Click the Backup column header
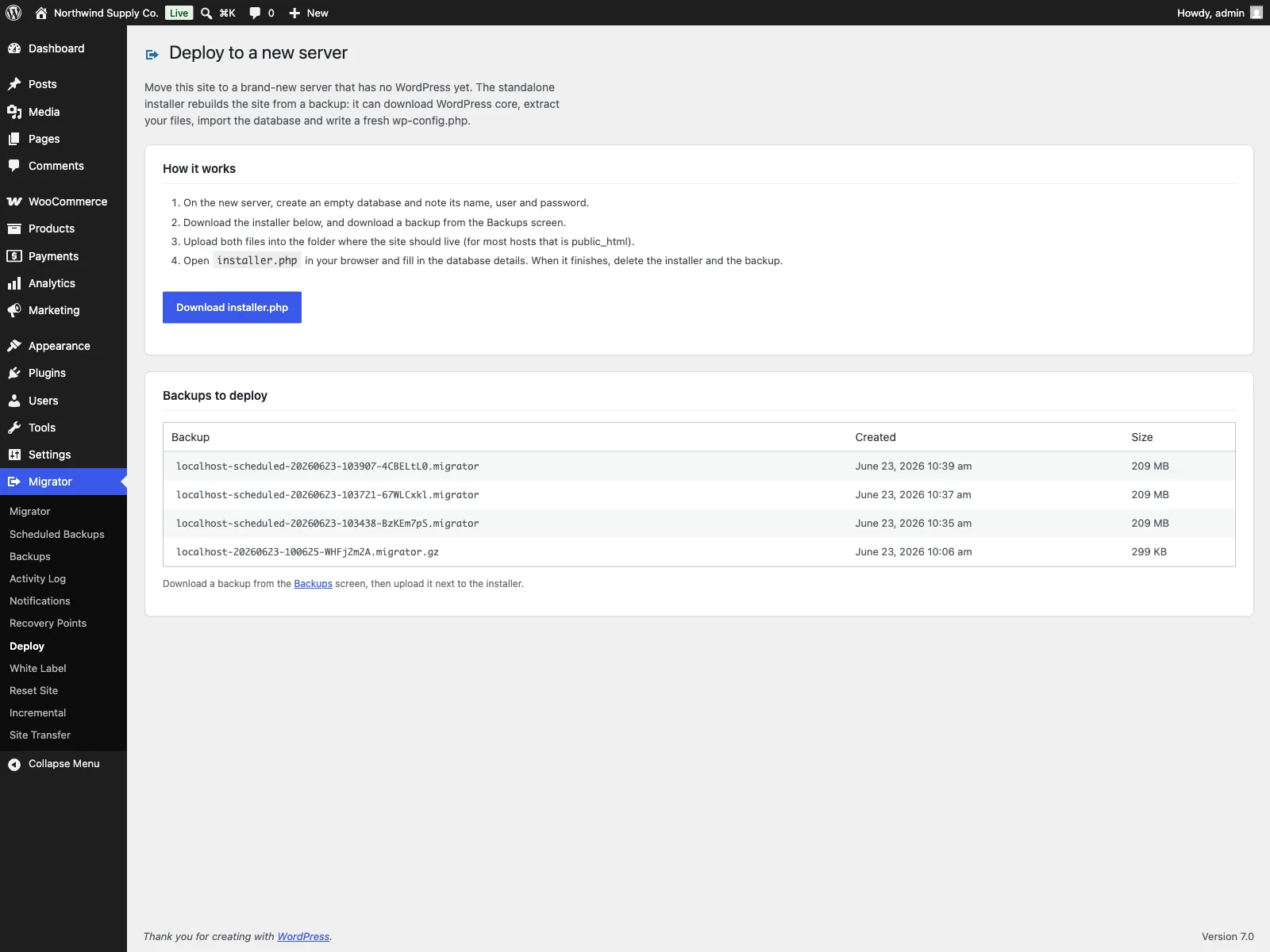This screenshot has width=1270, height=952. (190, 437)
